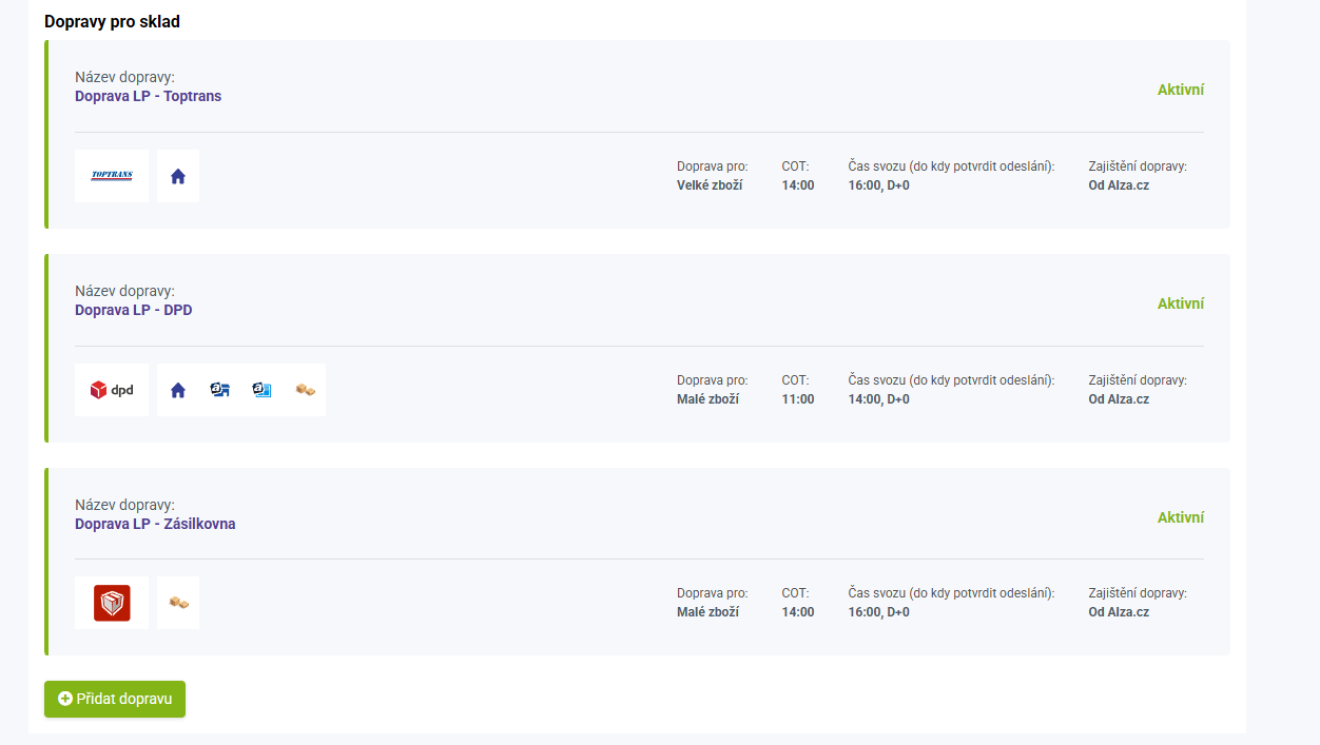Click the Dopravy pro sklad heading
Viewport: 1320px width, 745px height.
[112, 21]
